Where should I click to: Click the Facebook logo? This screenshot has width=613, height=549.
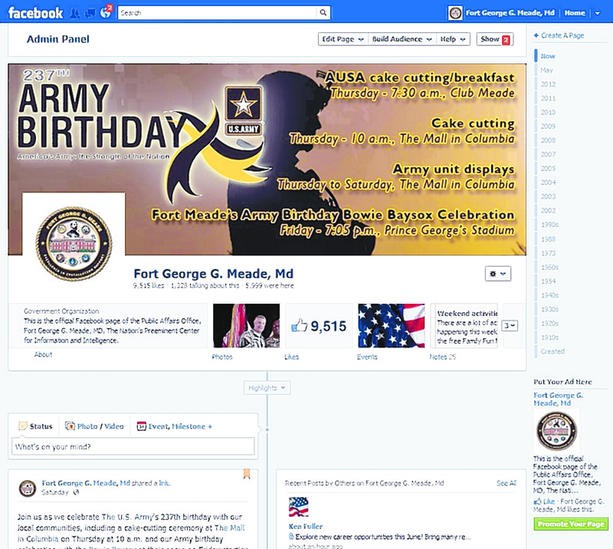[x=35, y=13]
